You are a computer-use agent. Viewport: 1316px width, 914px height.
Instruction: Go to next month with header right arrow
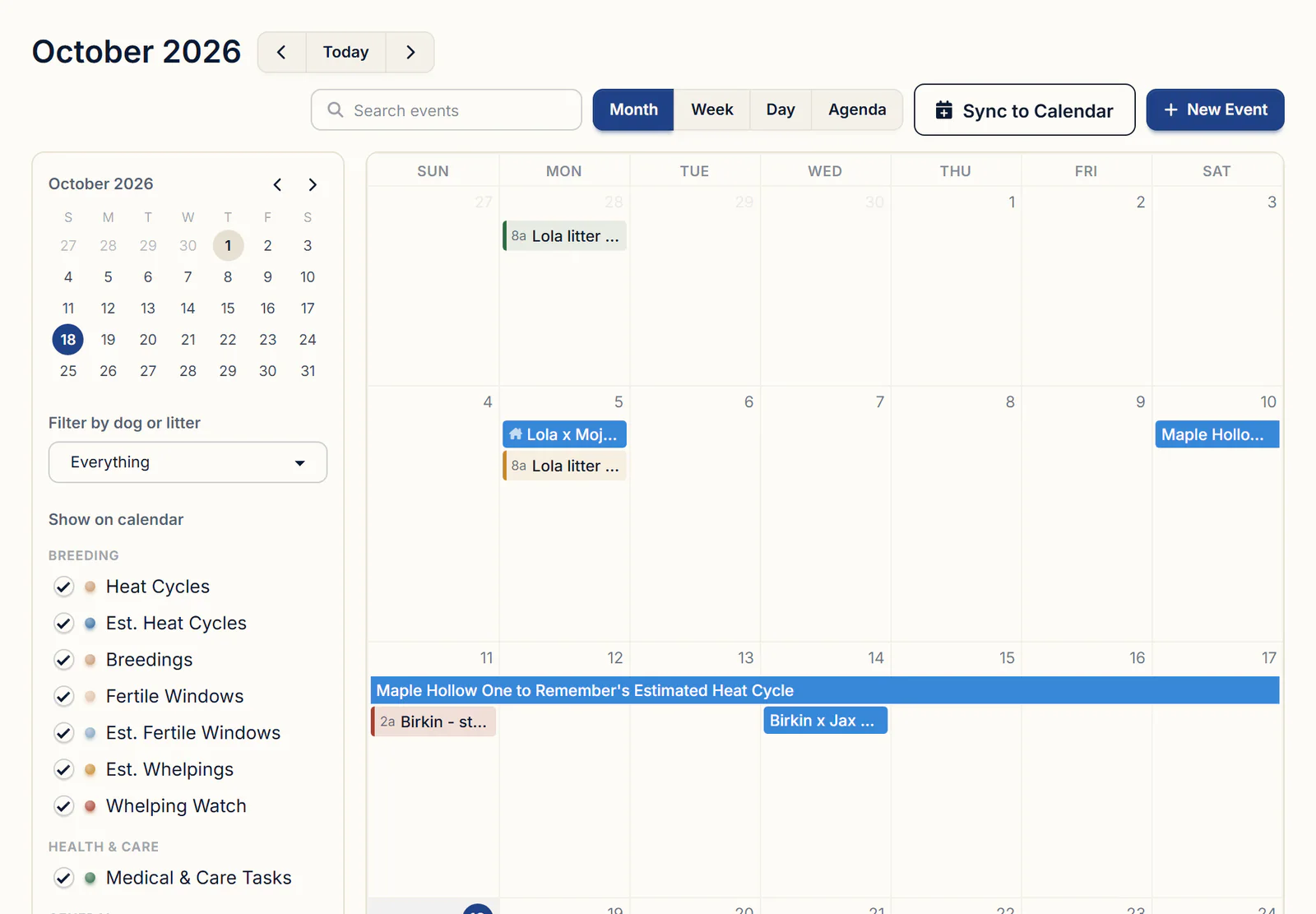(x=410, y=52)
